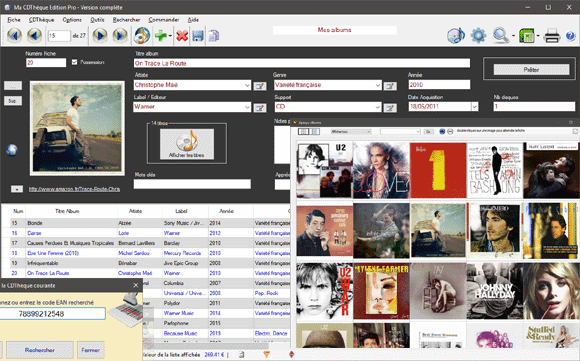
Task: Select the Johnny Hallyday album thumbnail
Action: [495, 291]
